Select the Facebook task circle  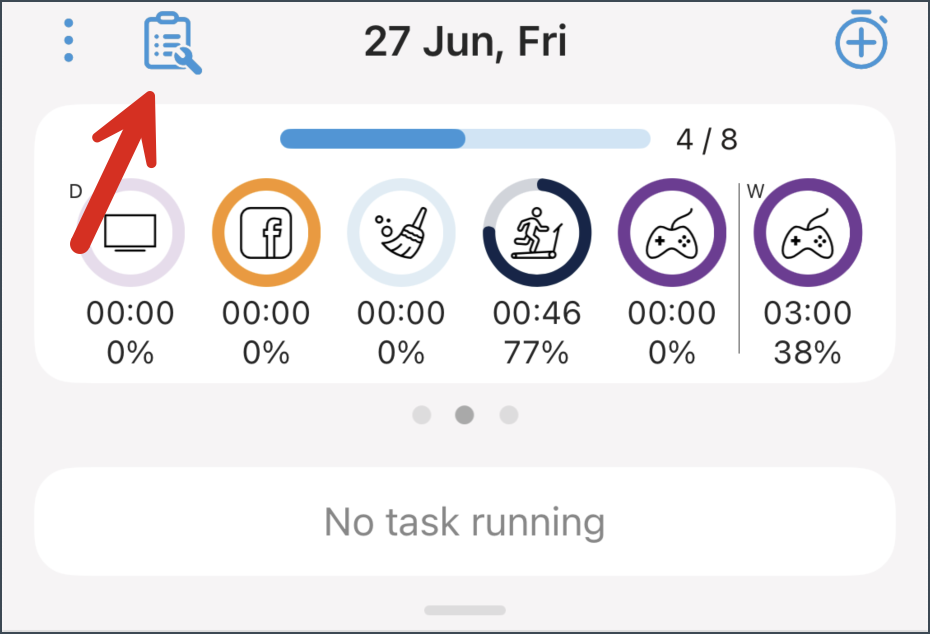266,232
